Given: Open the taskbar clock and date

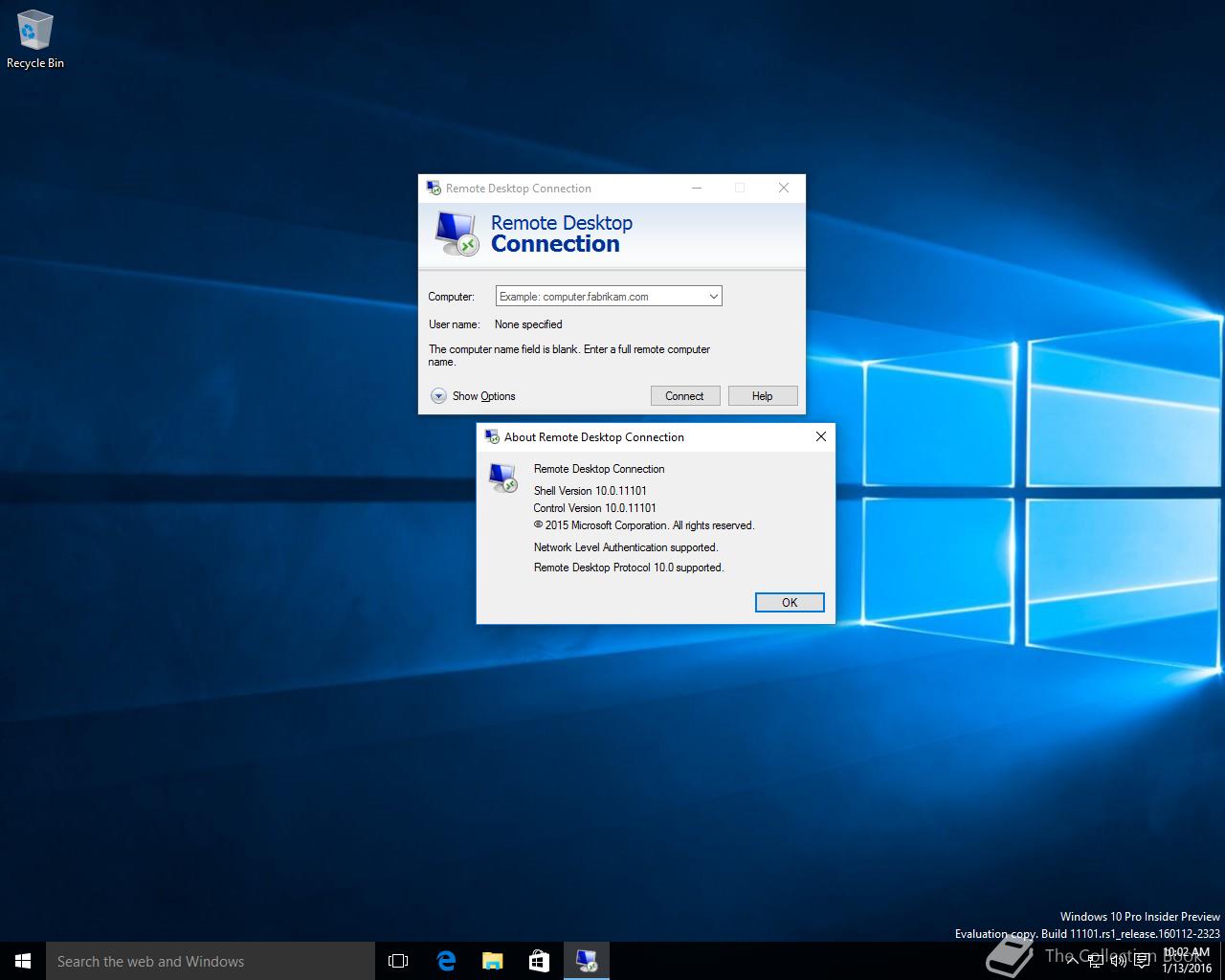Looking at the screenshot, I should click(1187, 961).
